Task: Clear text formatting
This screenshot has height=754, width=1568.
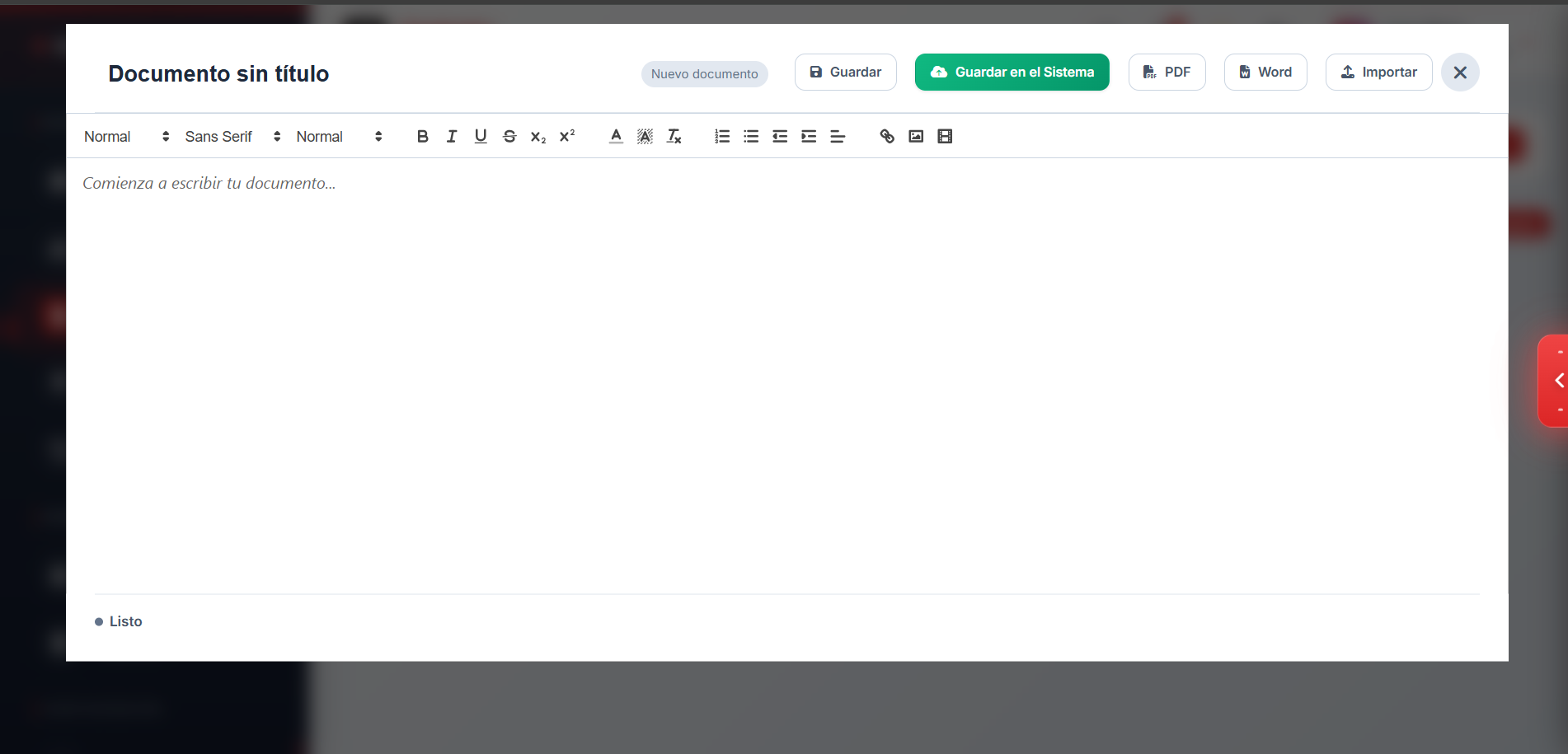Action: click(674, 137)
